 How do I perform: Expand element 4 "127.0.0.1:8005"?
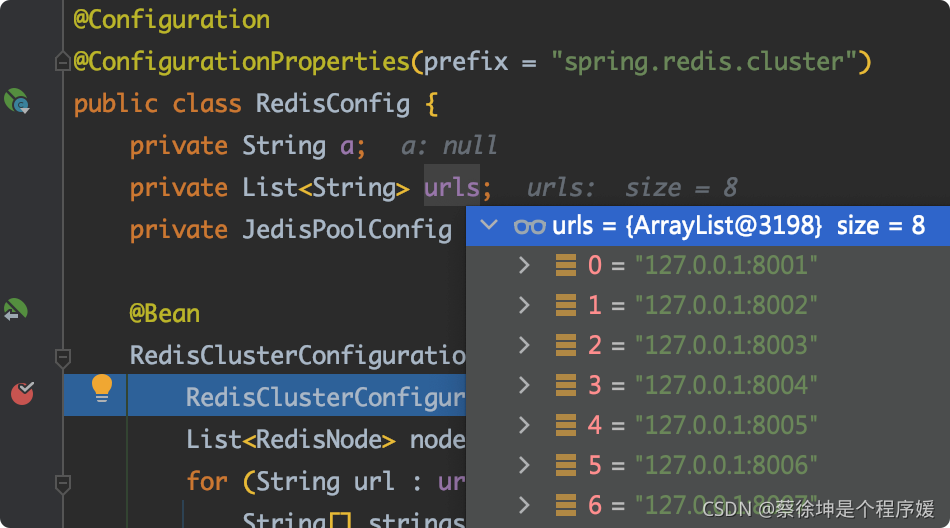[x=524, y=425]
